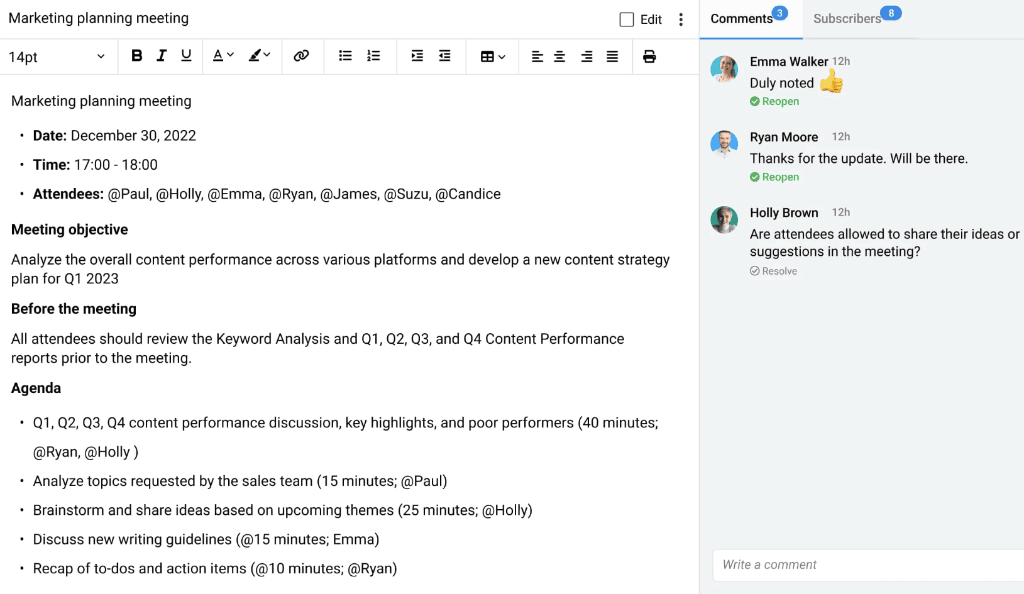Toggle bold formatting

136,56
